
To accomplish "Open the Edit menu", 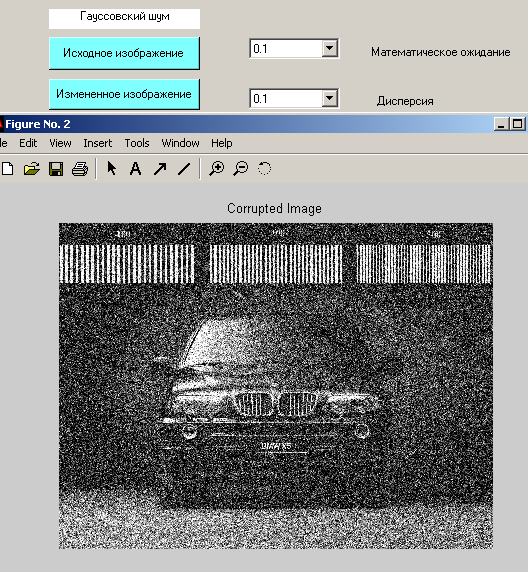I will [28, 143].
